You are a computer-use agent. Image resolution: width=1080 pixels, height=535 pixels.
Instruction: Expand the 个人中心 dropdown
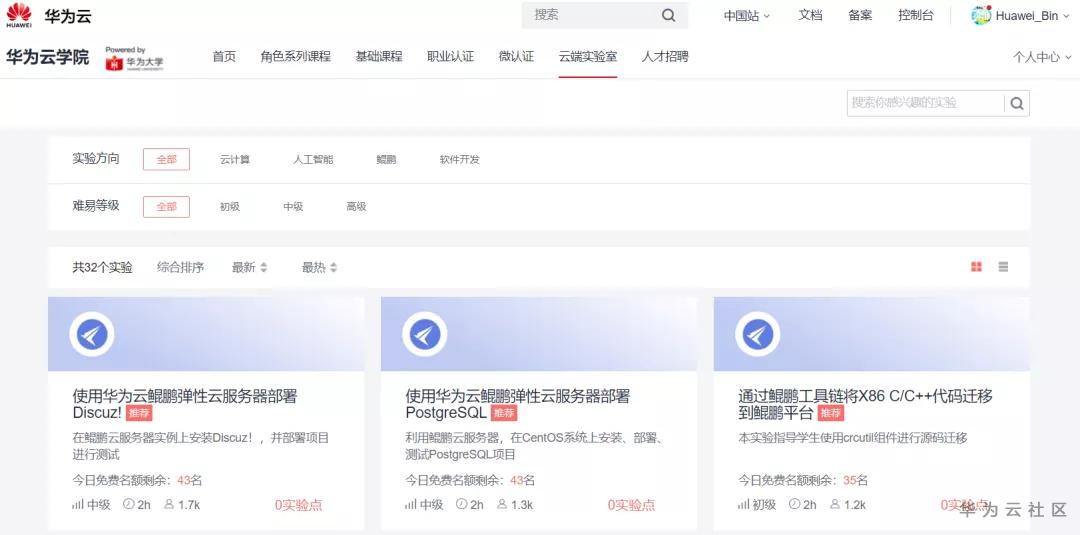[1041, 57]
